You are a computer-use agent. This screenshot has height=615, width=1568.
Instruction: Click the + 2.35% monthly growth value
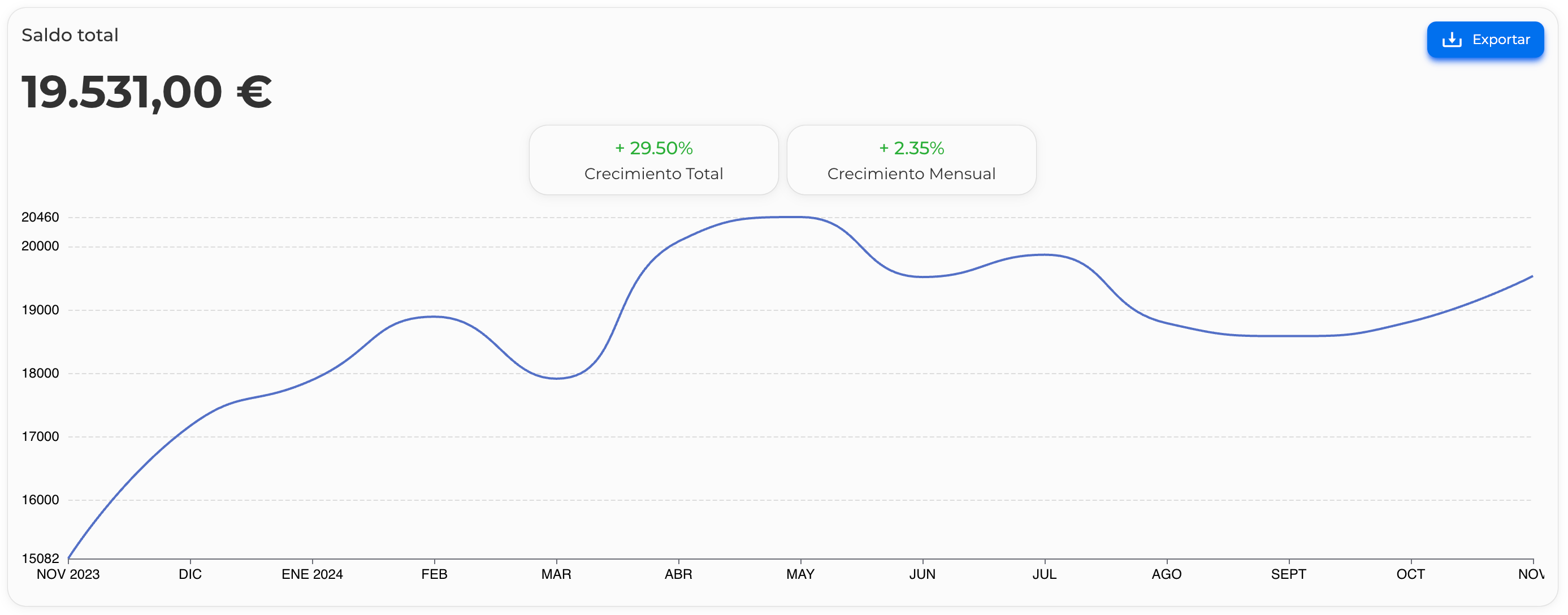coord(911,148)
